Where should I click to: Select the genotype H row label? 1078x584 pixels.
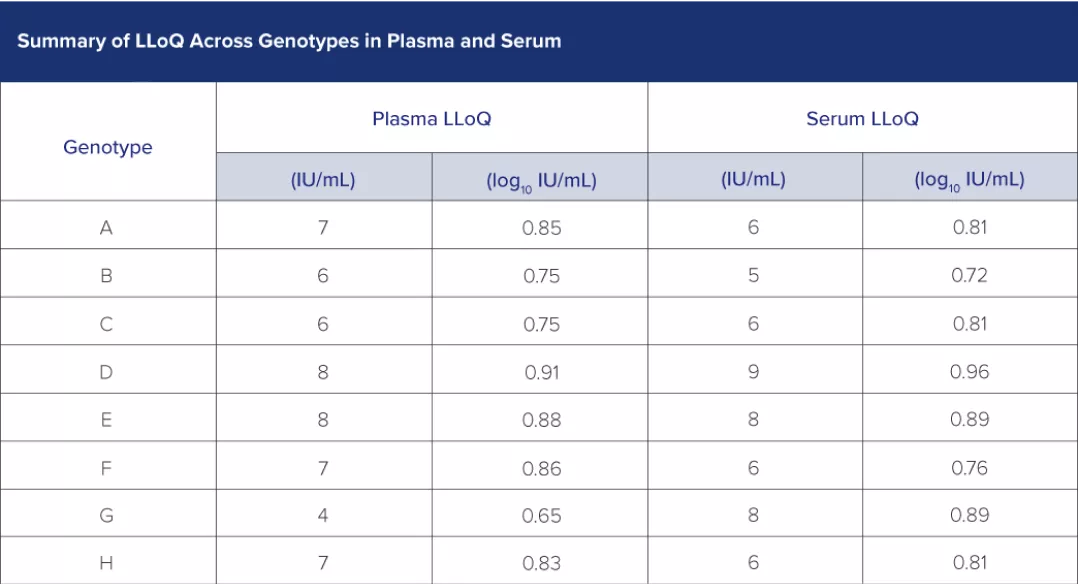pyautogui.click(x=106, y=563)
